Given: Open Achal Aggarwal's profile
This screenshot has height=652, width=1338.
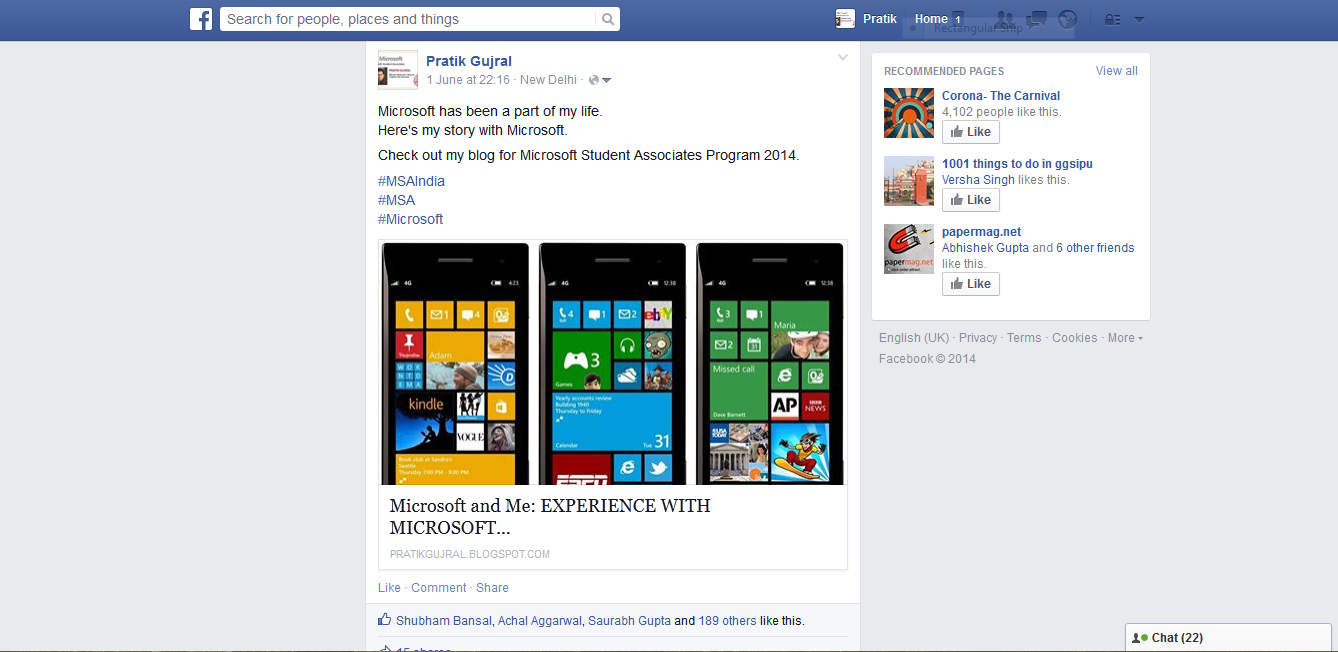Looking at the screenshot, I should tap(540, 621).
